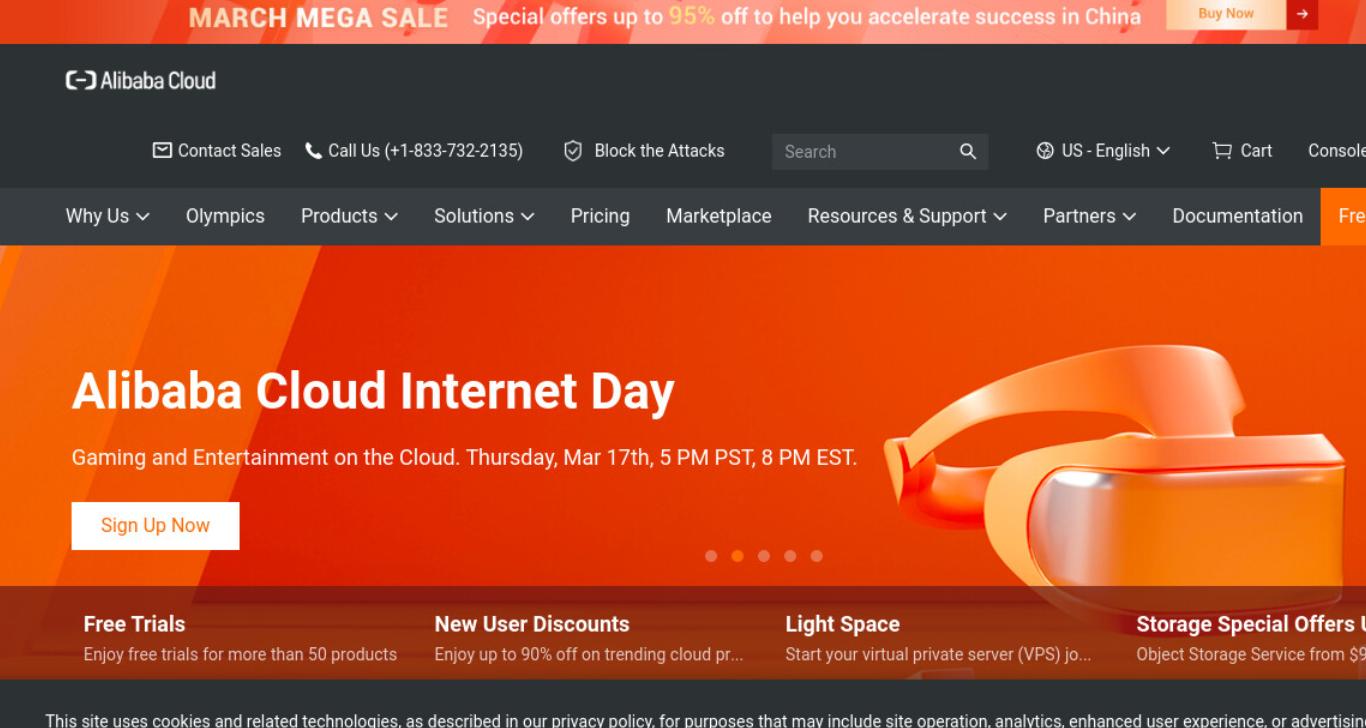Select the active second carousel dot
The width and height of the screenshot is (1366, 728).
(737, 556)
